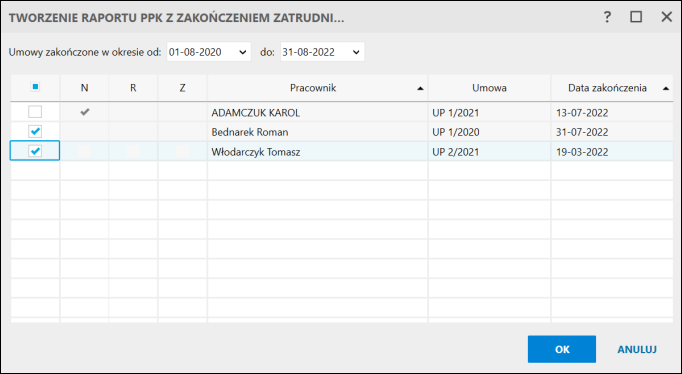Click the Z column header

[182, 88]
